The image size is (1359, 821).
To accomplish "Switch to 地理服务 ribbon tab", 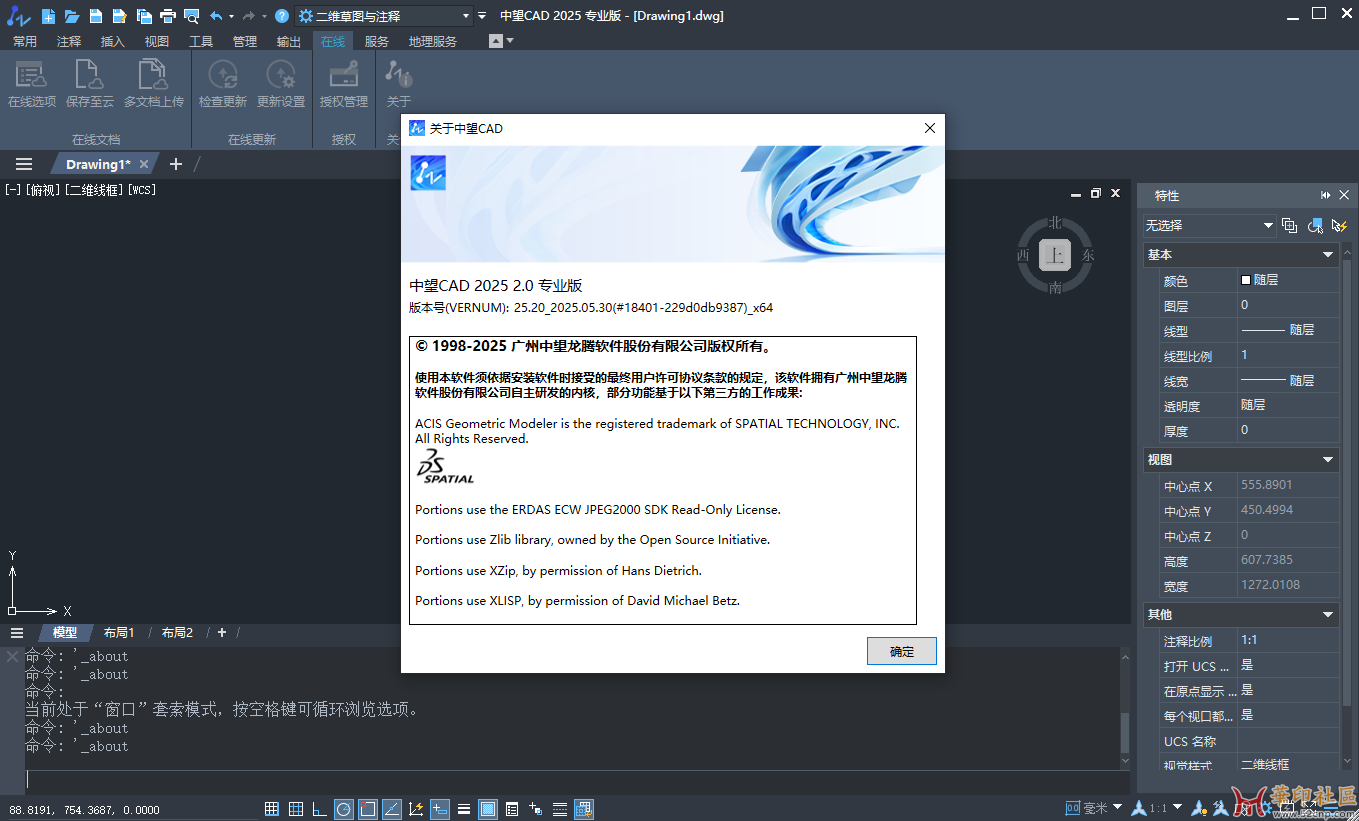I will (x=433, y=41).
